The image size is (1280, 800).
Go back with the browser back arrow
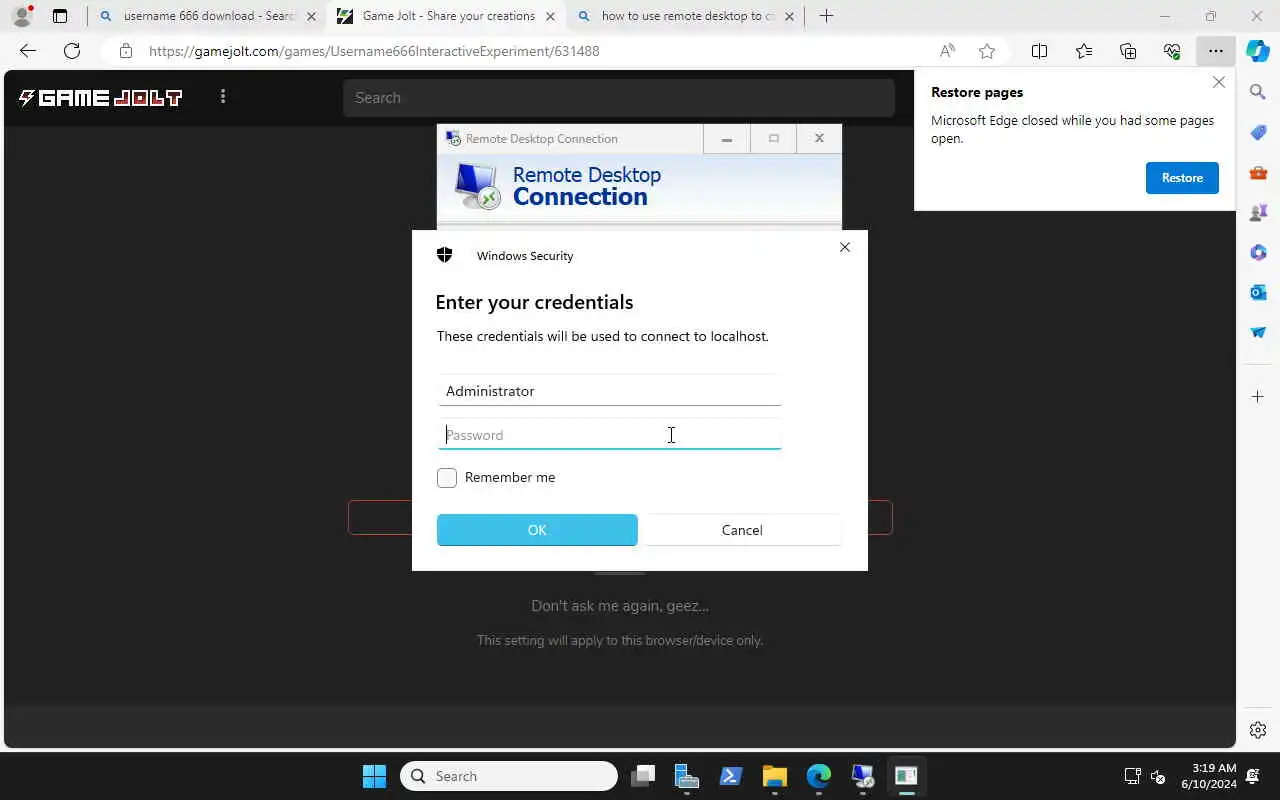pos(28,51)
